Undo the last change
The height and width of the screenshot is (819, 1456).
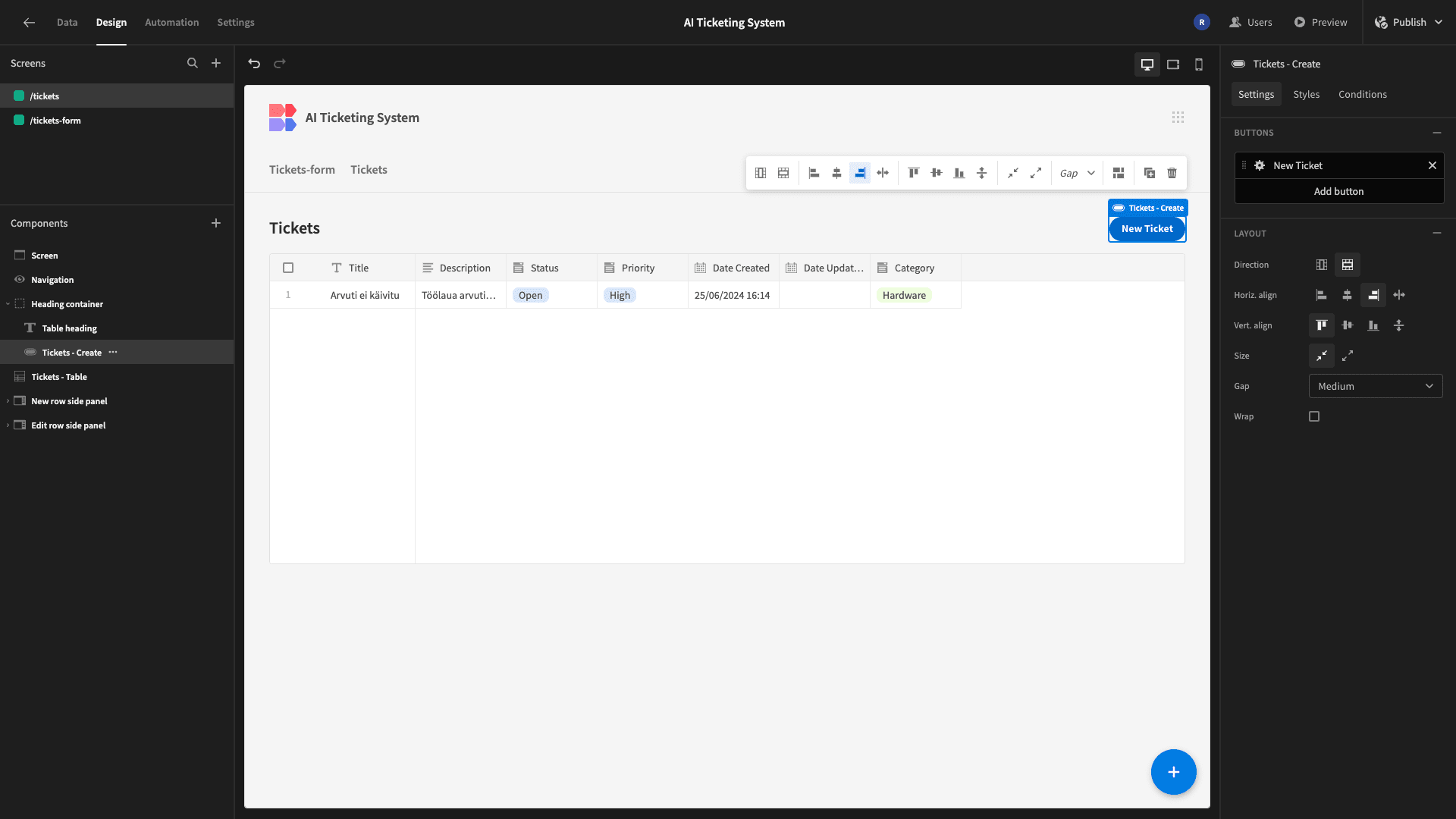[254, 64]
